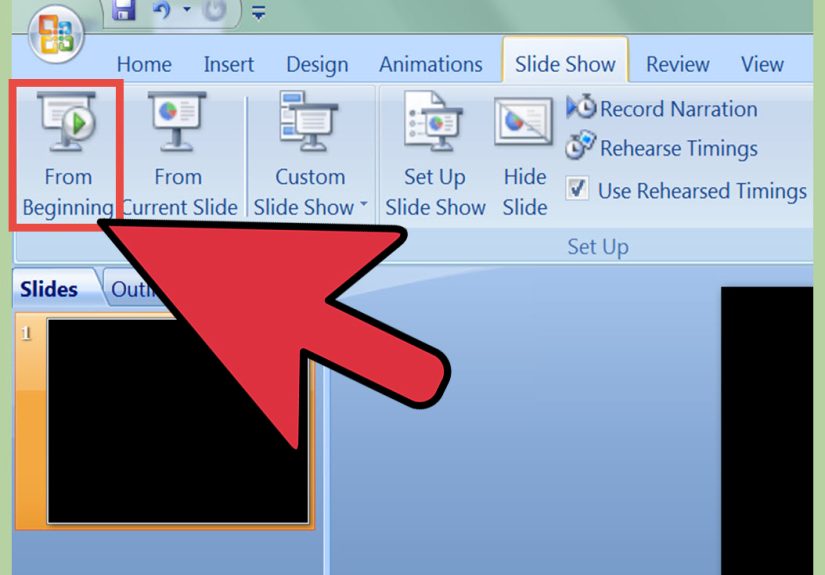
Task: Save presentation with floppy disk icon
Action: tap(123, 10)
